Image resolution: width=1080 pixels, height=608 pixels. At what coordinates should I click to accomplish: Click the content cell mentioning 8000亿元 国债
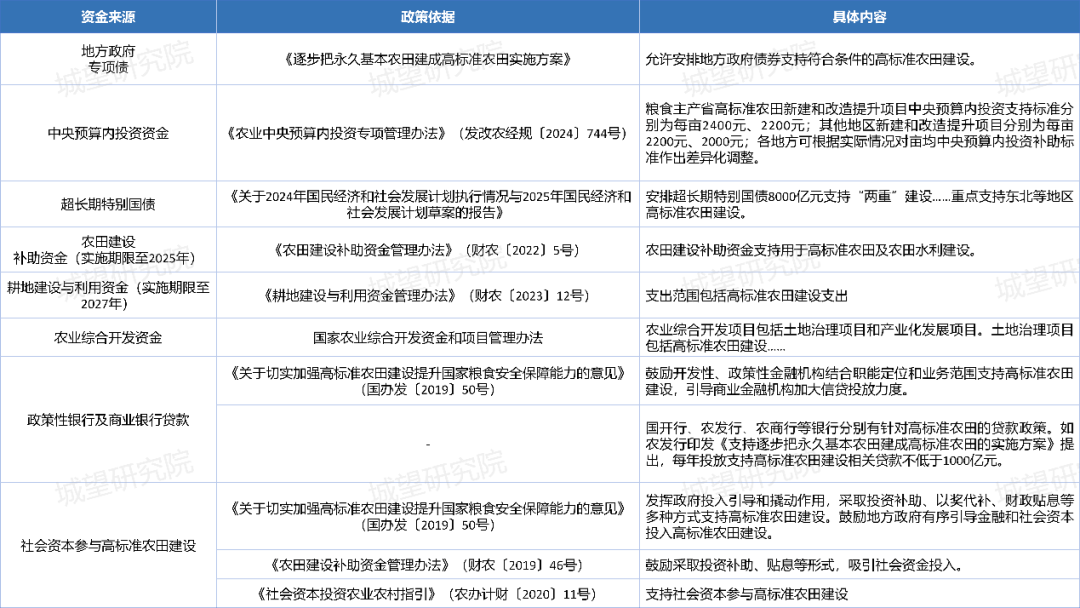coord(859,204)
